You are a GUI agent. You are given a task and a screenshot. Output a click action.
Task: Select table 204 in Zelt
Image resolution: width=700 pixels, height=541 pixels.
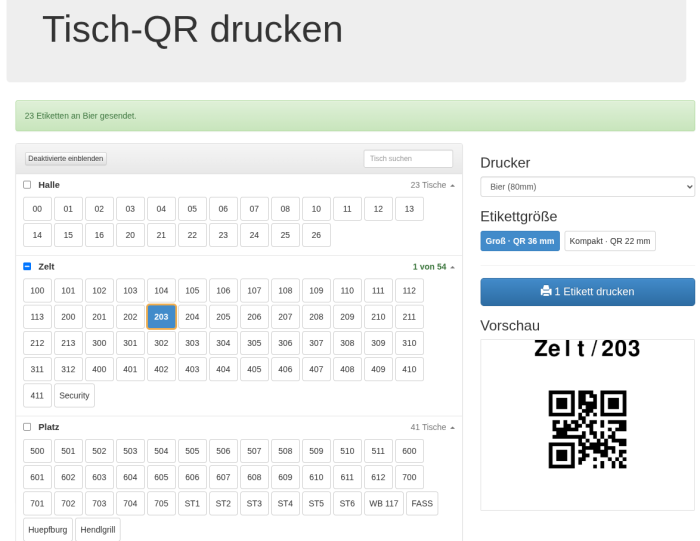pos(192,317)
